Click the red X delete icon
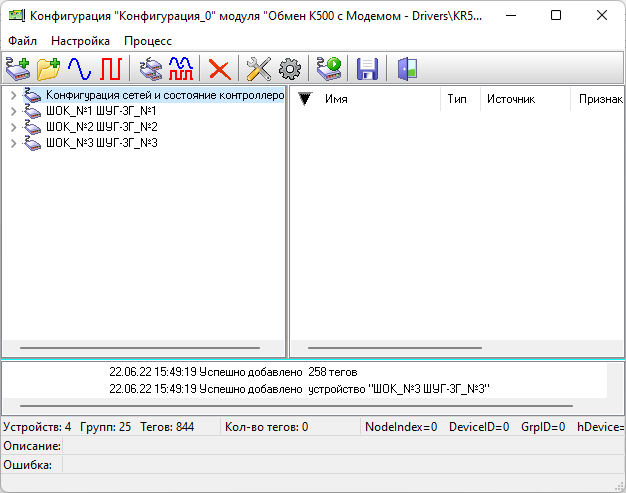The image size is (626, 493). (x=219, y=69)
